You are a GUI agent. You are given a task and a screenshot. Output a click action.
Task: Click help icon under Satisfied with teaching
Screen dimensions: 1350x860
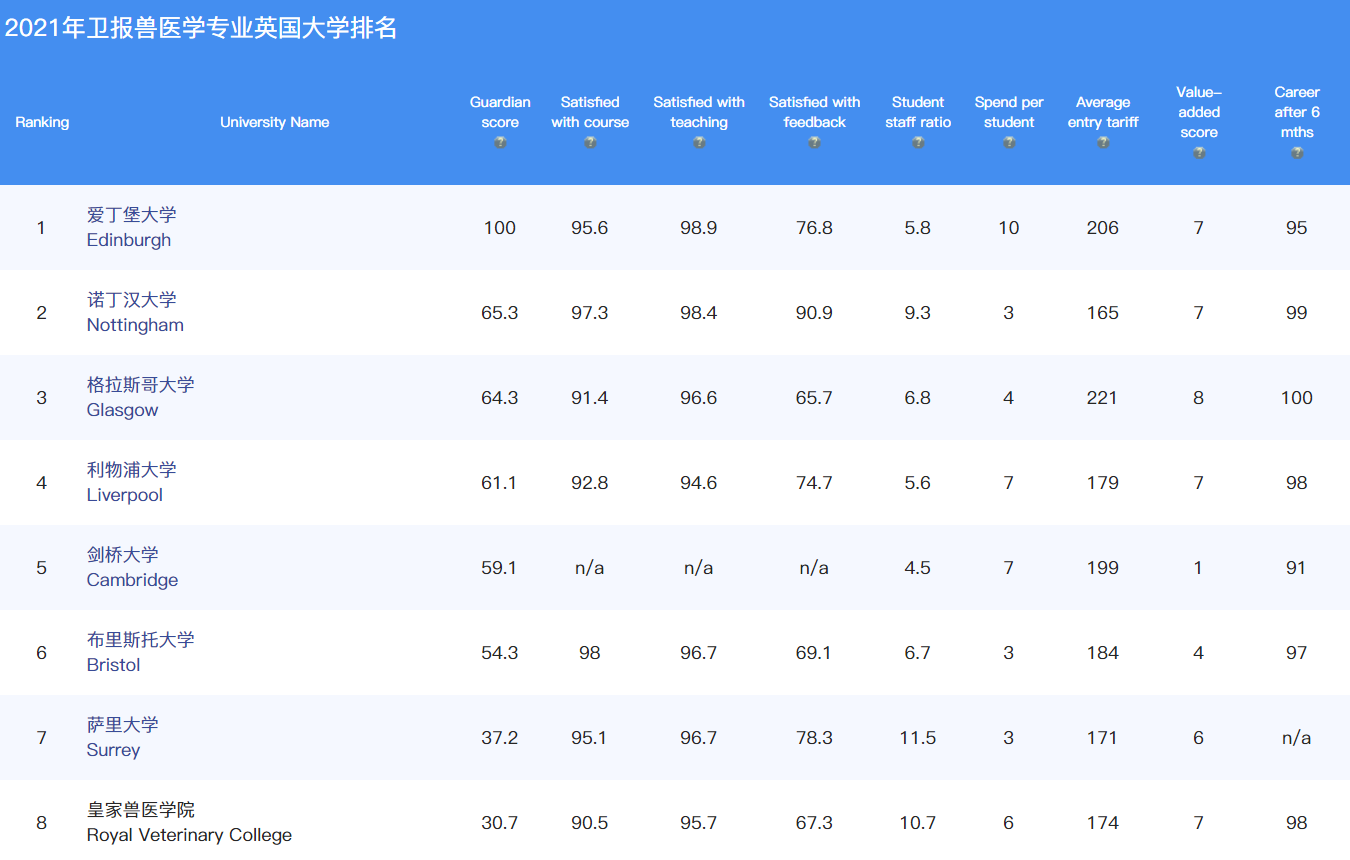(x=699, y=143)
